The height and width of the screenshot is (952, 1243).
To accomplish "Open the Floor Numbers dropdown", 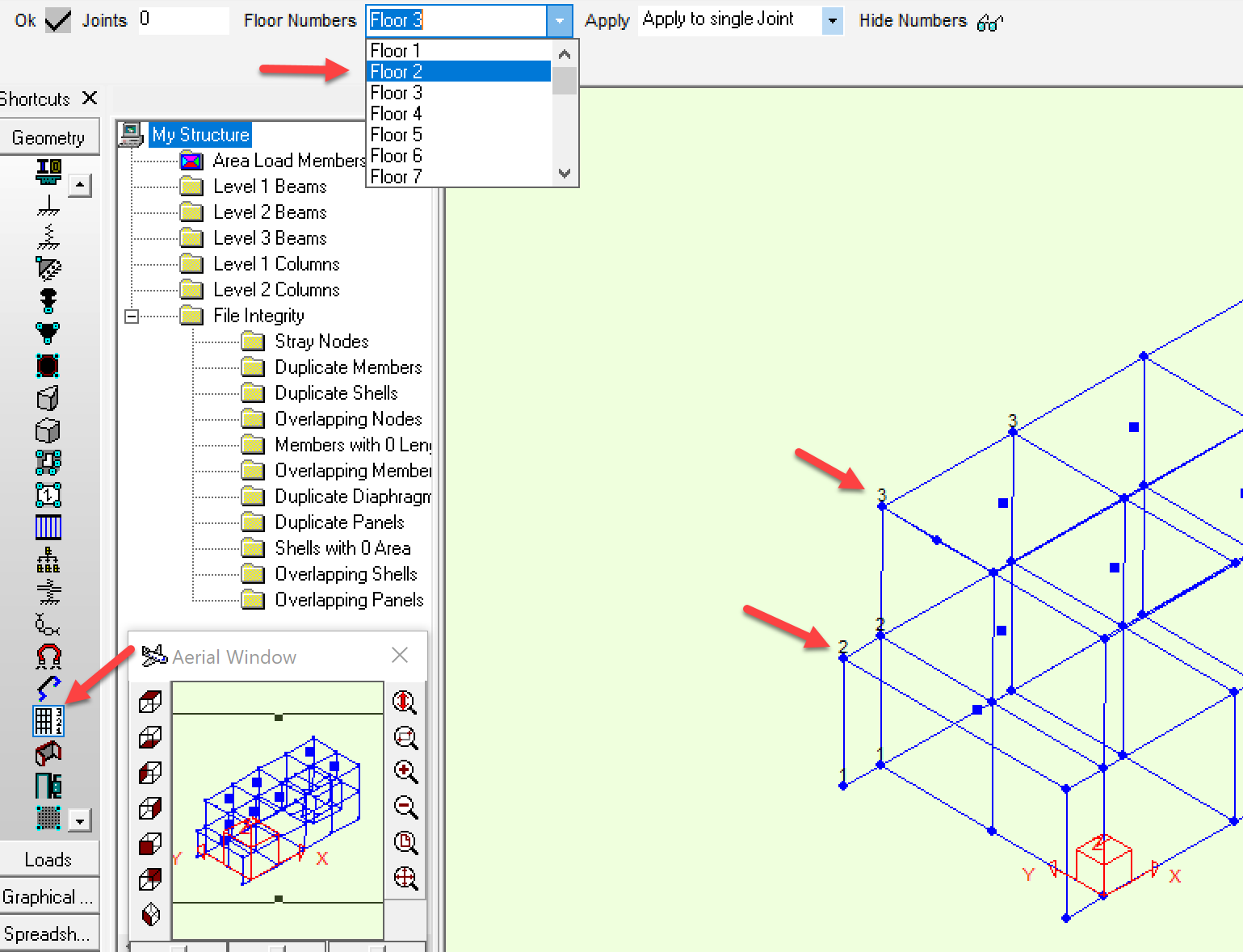I will (x=561, y=20).
